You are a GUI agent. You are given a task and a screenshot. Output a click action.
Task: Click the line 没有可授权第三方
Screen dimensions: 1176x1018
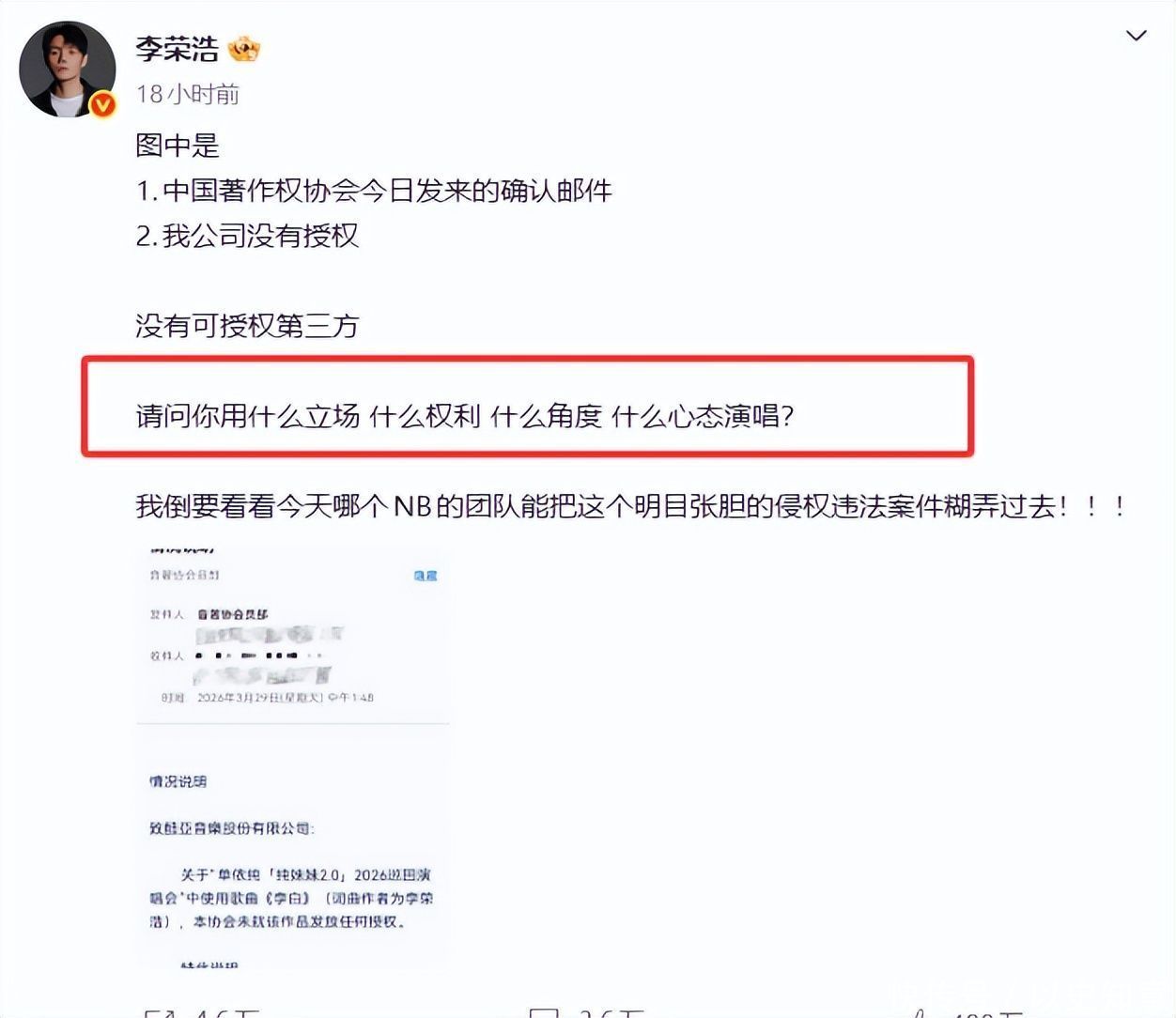click(x=248, y=326)
